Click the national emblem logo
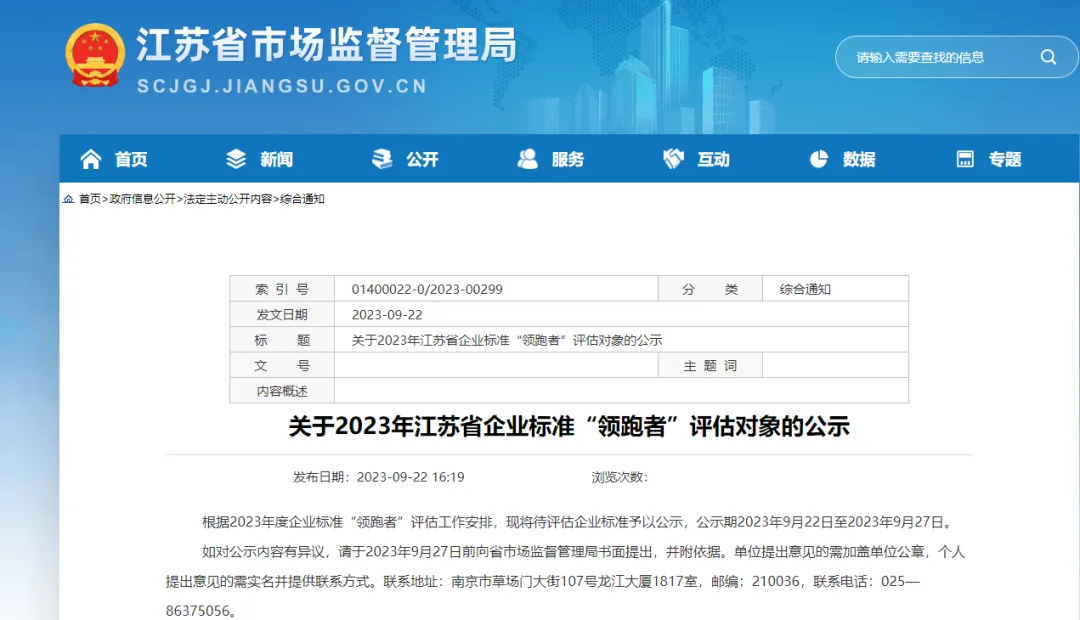 coord(94,56)
